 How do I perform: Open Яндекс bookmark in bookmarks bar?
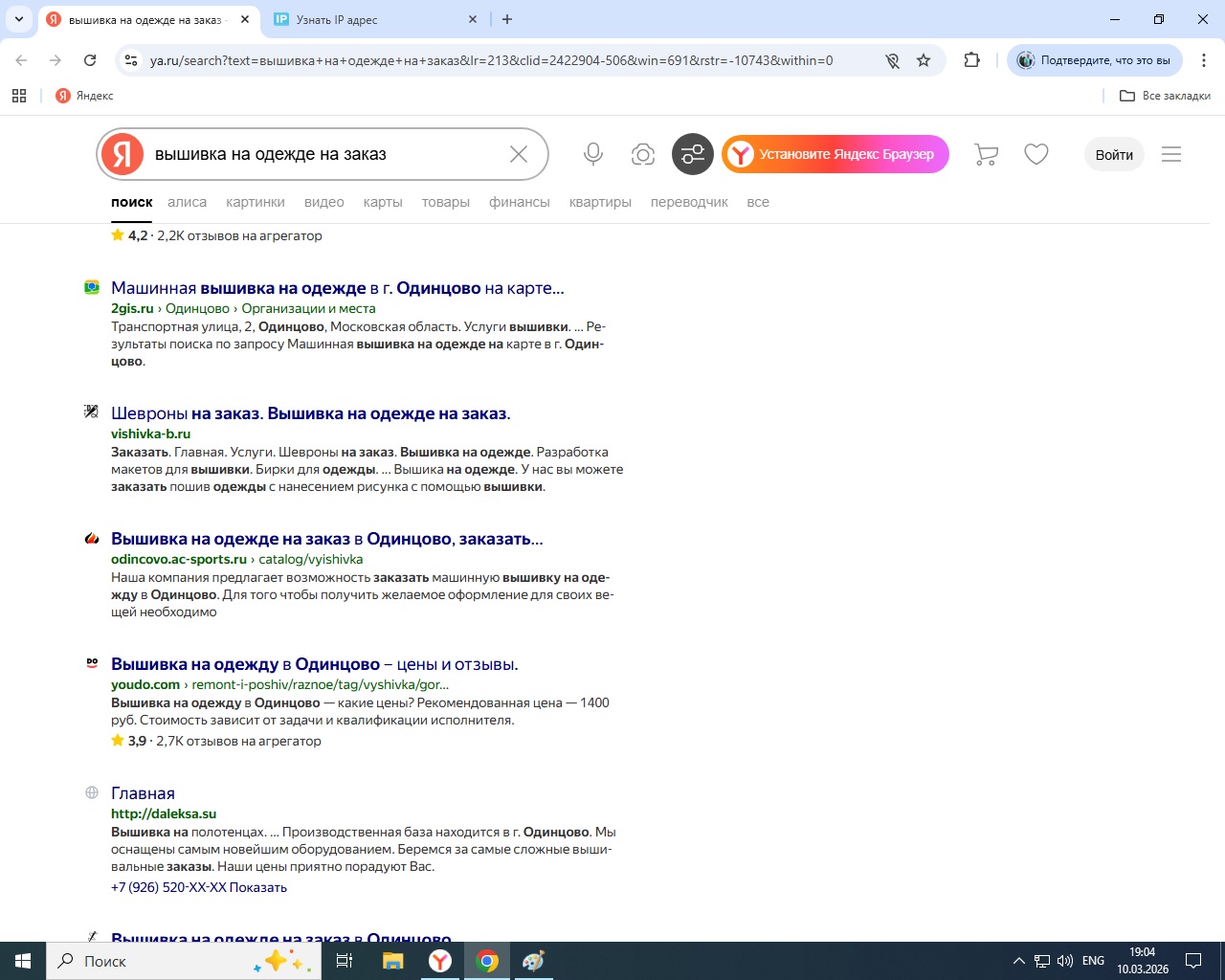(x=84, y=96)
